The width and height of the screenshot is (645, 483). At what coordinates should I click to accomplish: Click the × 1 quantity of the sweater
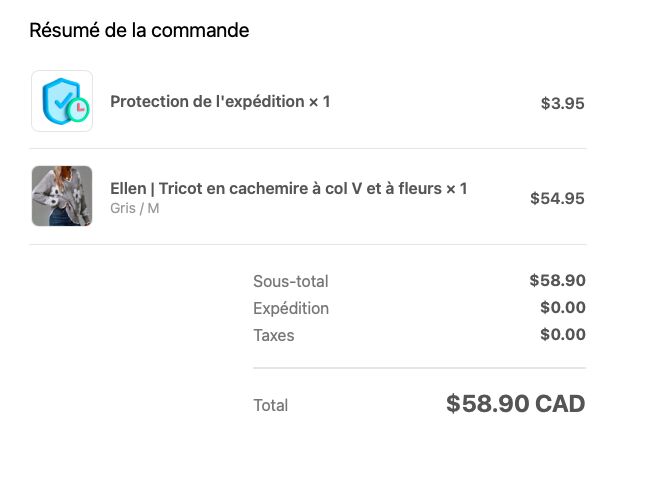point(457,188)
